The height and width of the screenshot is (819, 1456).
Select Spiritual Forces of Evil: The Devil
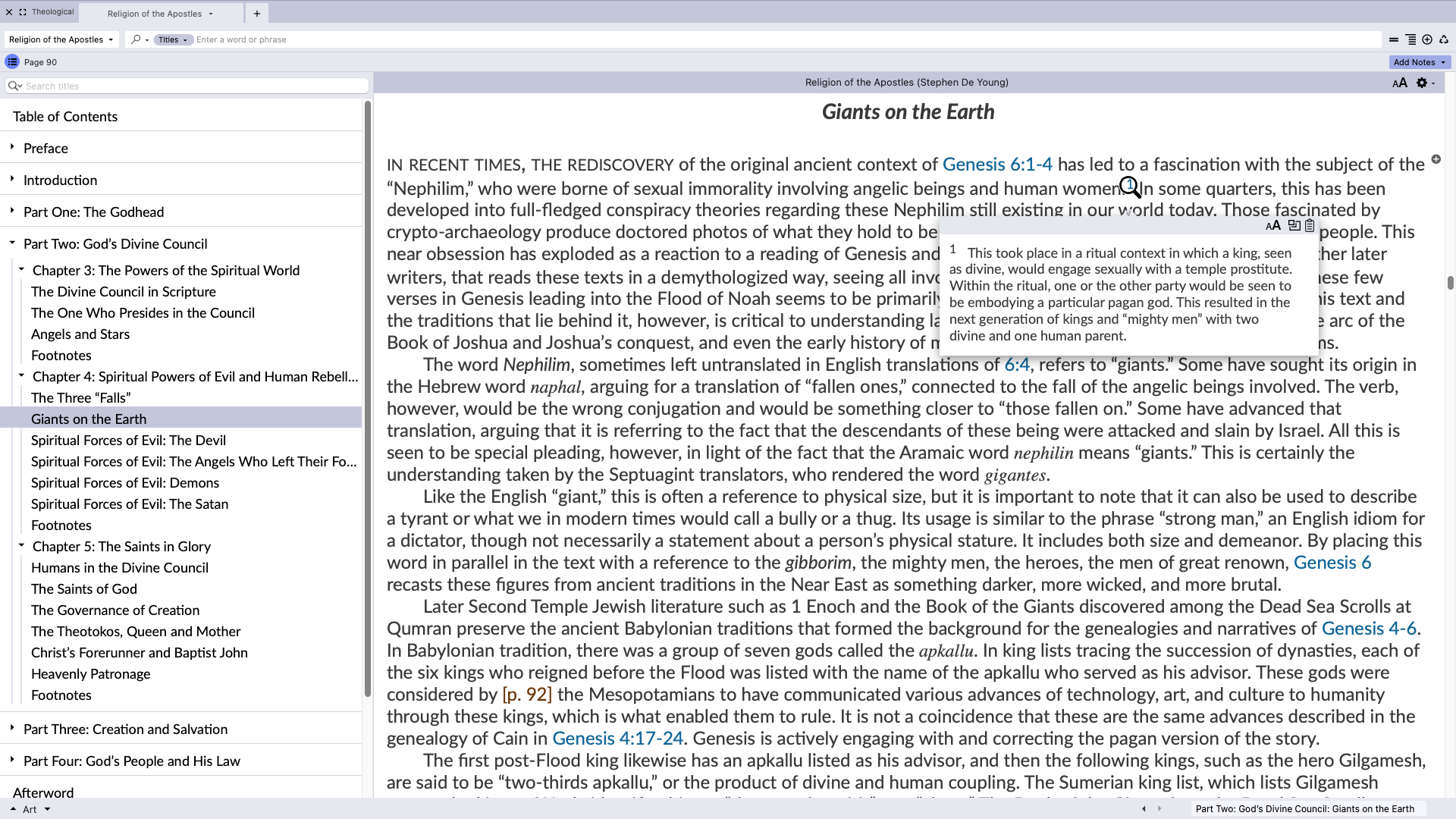128,441
